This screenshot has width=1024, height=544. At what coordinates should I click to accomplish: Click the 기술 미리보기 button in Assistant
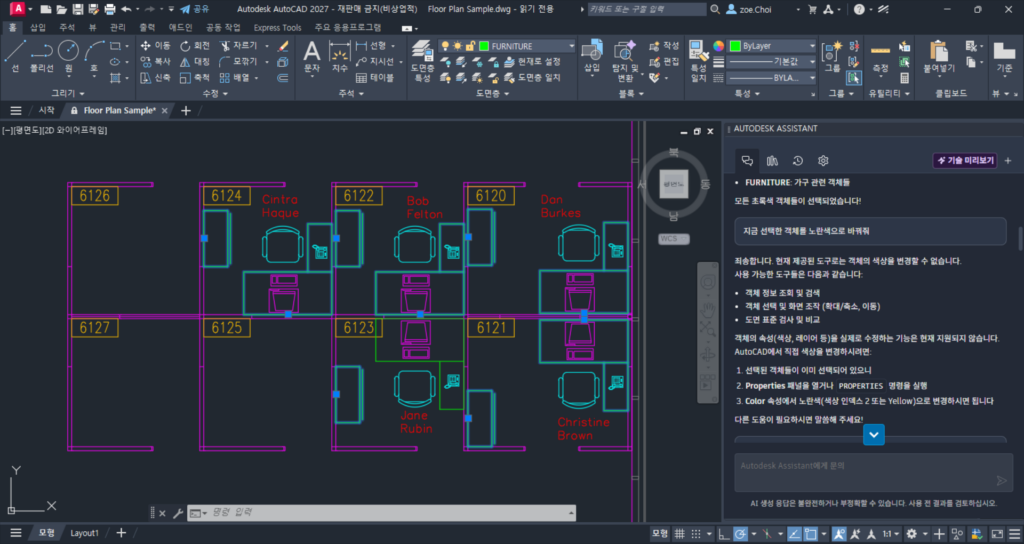[965, 161]
